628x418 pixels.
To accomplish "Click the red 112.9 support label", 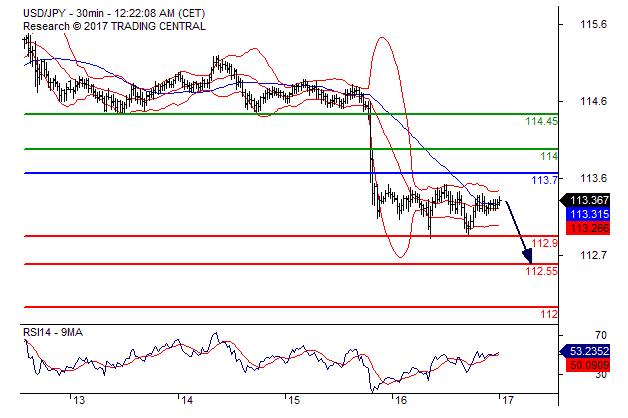I will click(x=544, y=243).
